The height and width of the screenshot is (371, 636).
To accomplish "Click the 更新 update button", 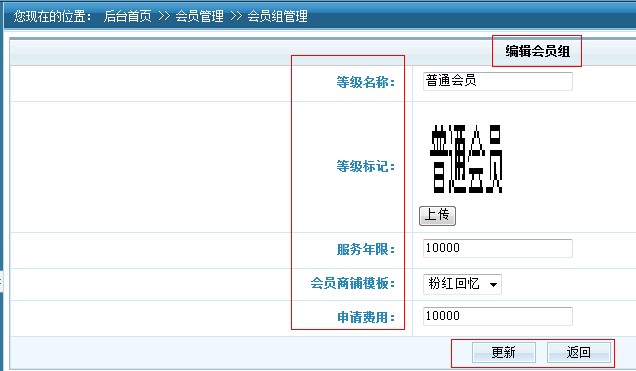I will 503,352.
